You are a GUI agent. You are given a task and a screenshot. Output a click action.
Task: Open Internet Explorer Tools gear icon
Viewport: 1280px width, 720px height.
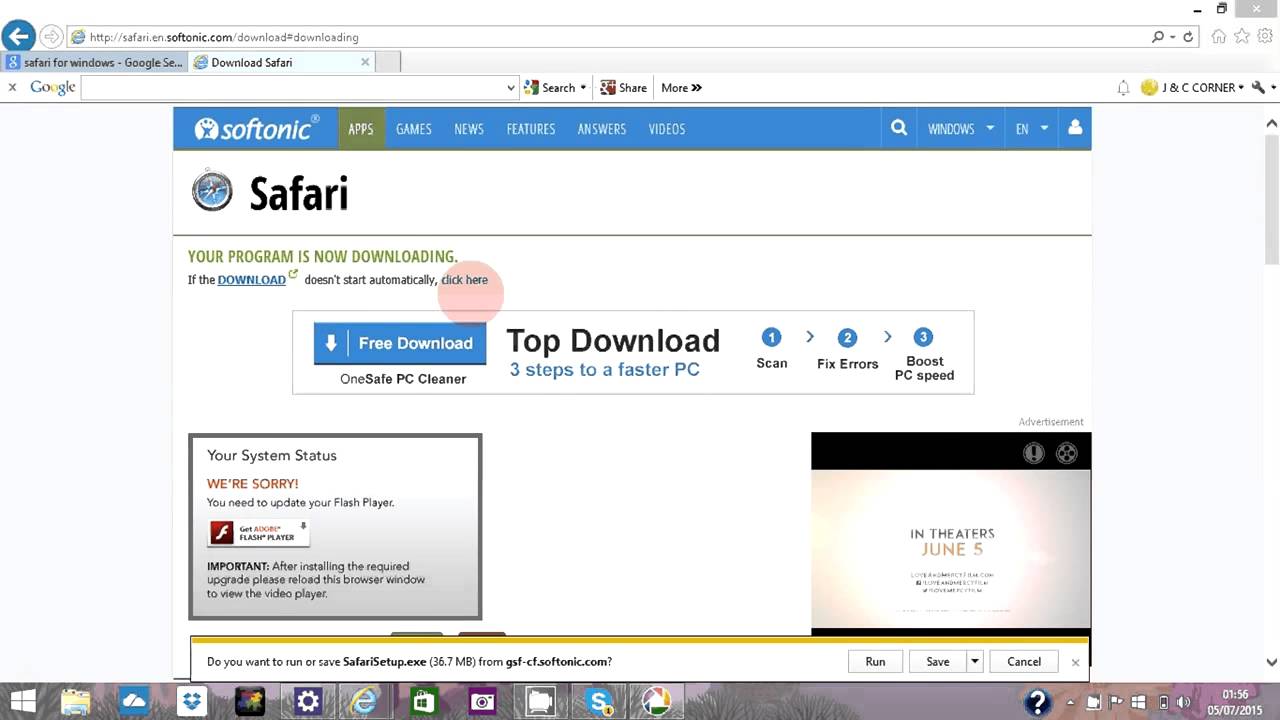pyautogui.click(x=1265, y=36)
